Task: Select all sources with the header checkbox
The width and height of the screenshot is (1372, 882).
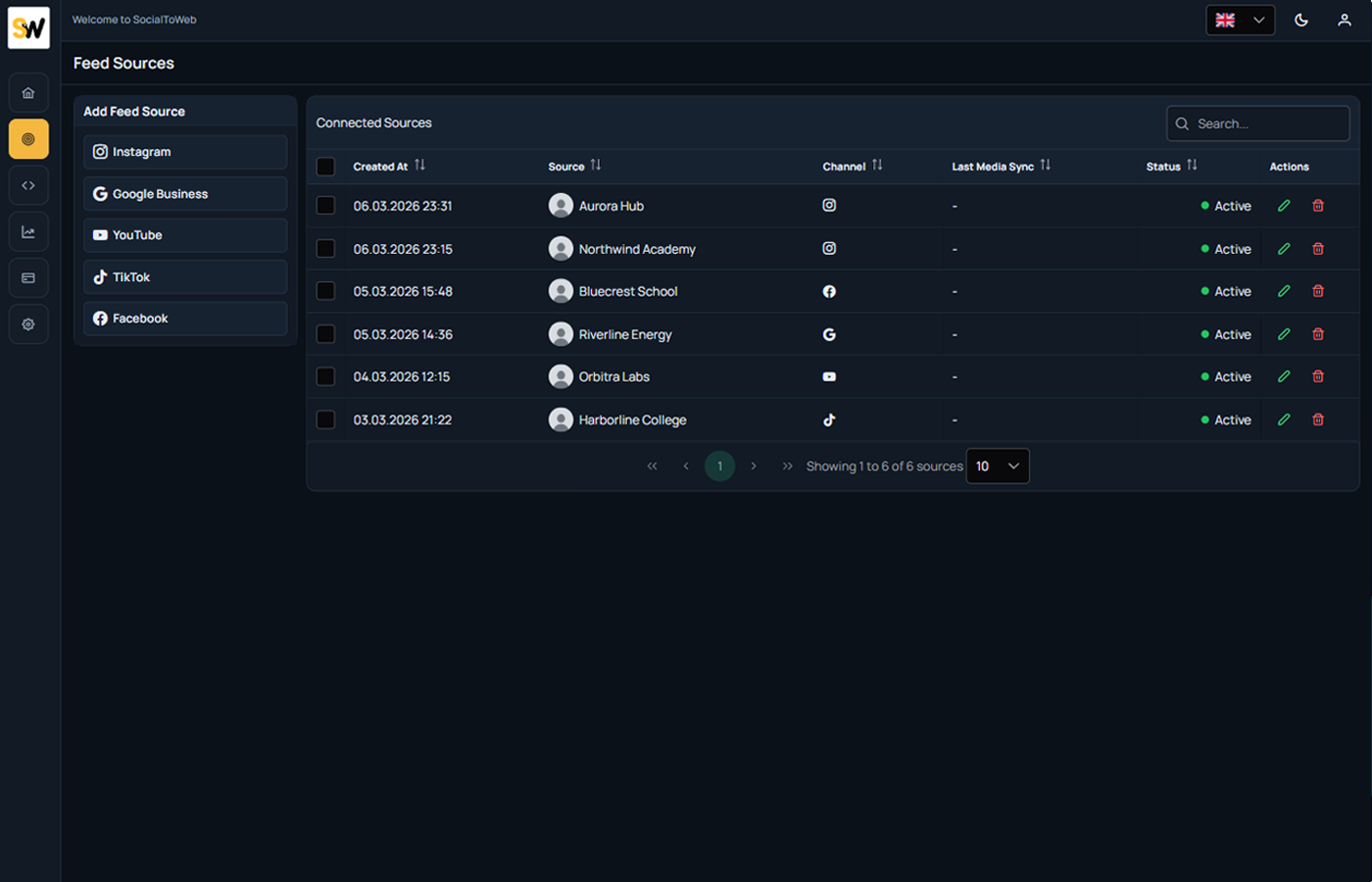Action: pos(325,167)
